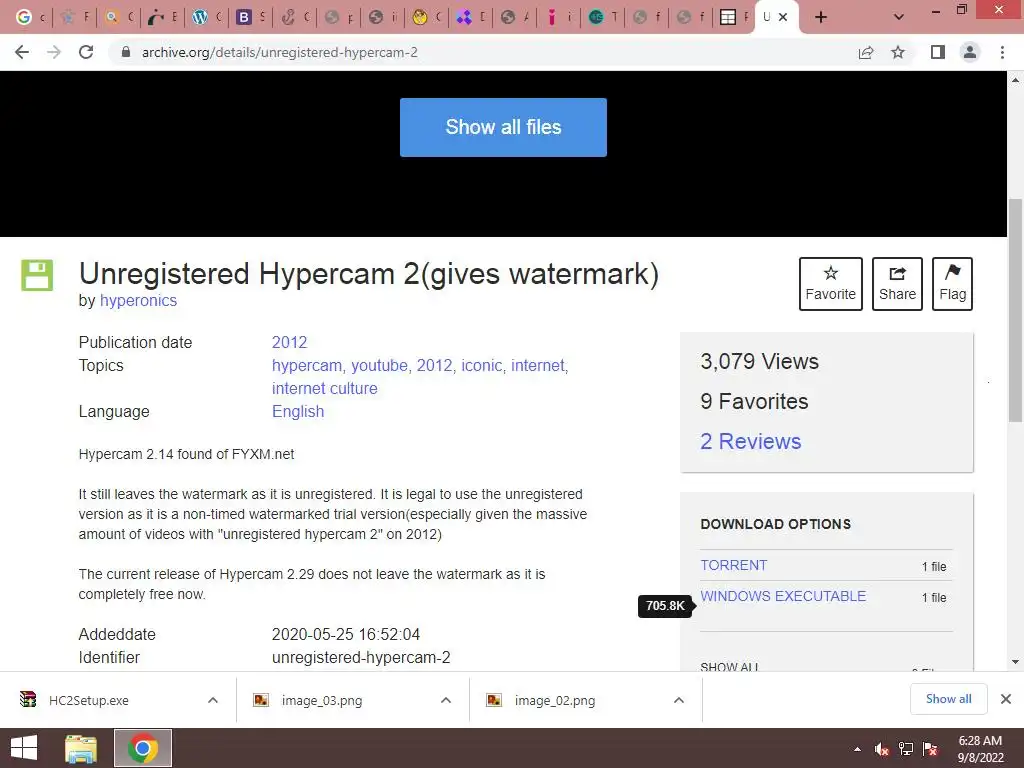Click the 9 Favorites text
Screen dimensions: 1024x768
(x=754, y=402)
